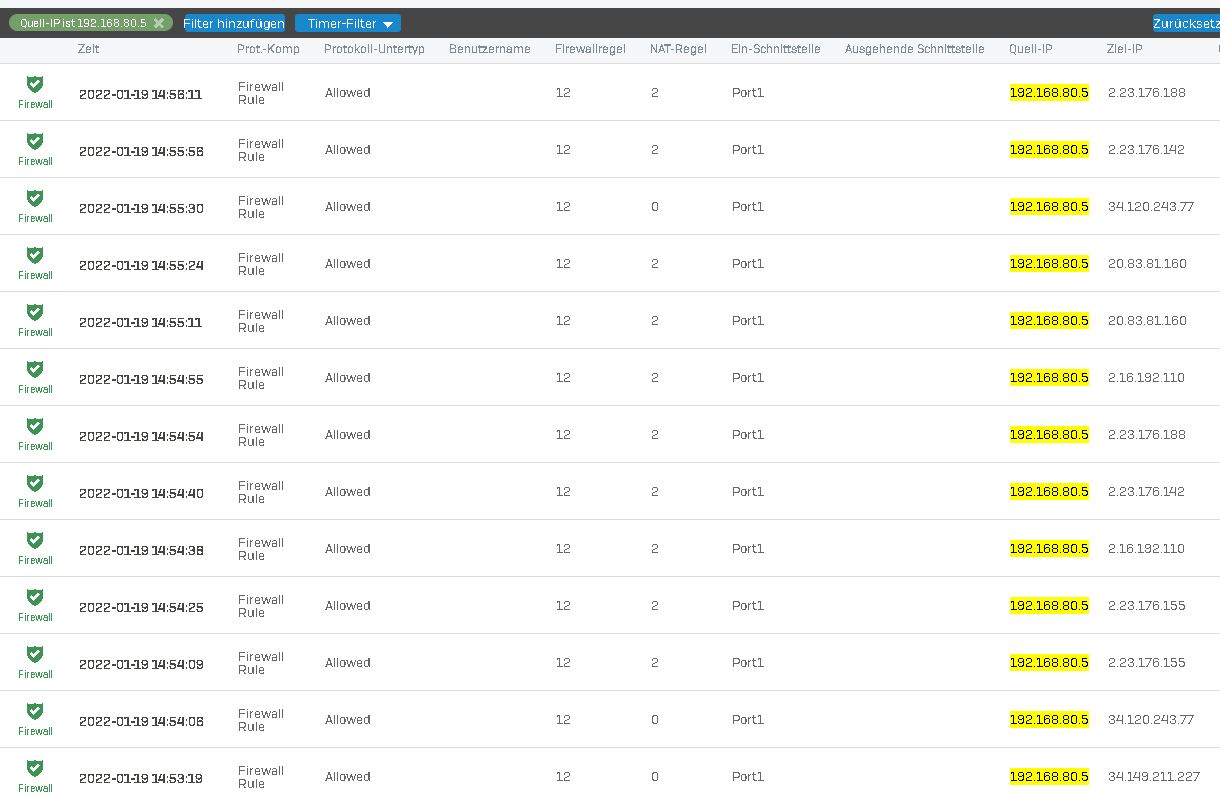1220x798 pixels.
Task: Click the Benutzername column header
Action: tap(490, 49)
